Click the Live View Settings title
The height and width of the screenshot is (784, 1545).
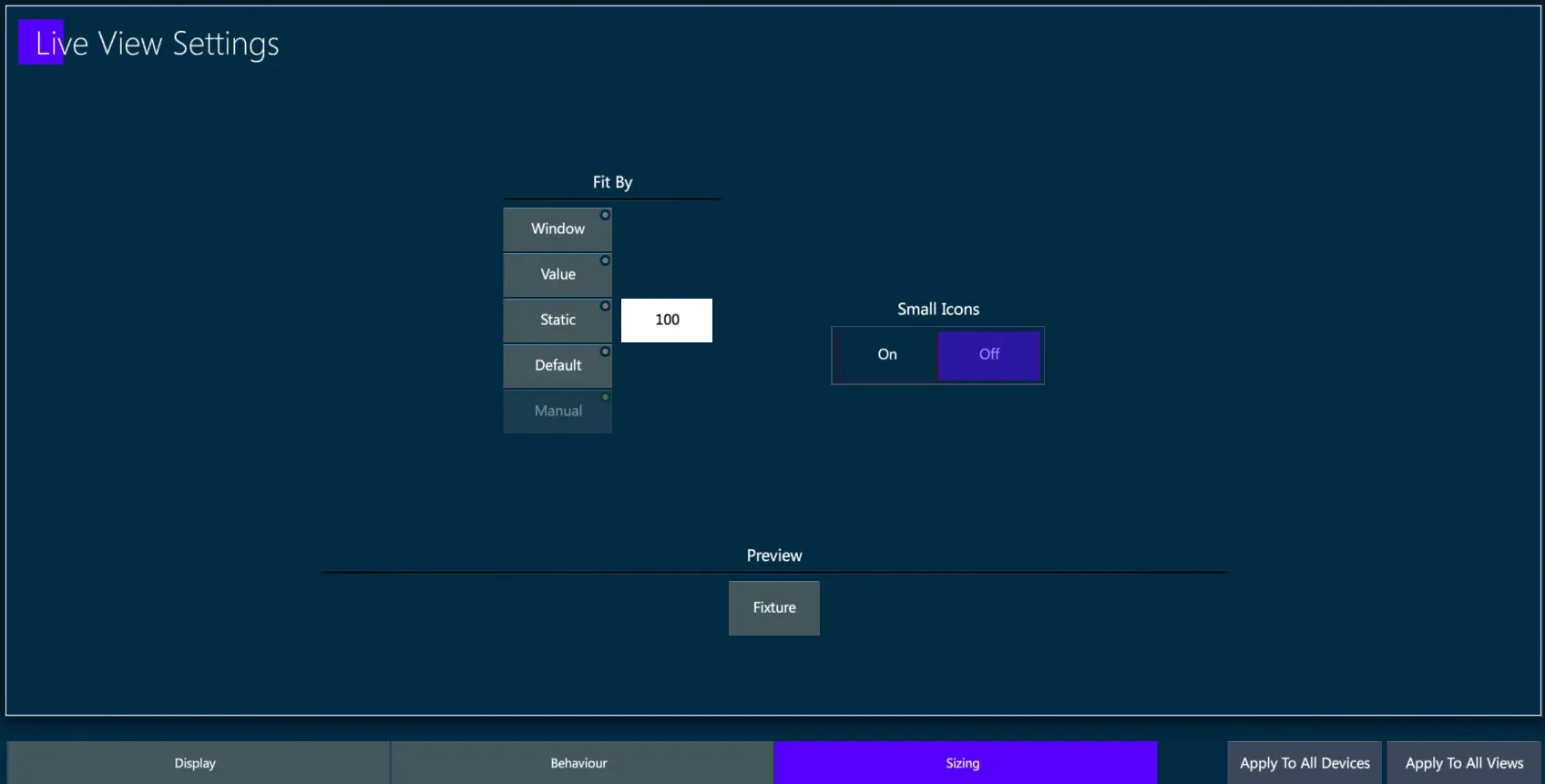(x=157, y=44)
